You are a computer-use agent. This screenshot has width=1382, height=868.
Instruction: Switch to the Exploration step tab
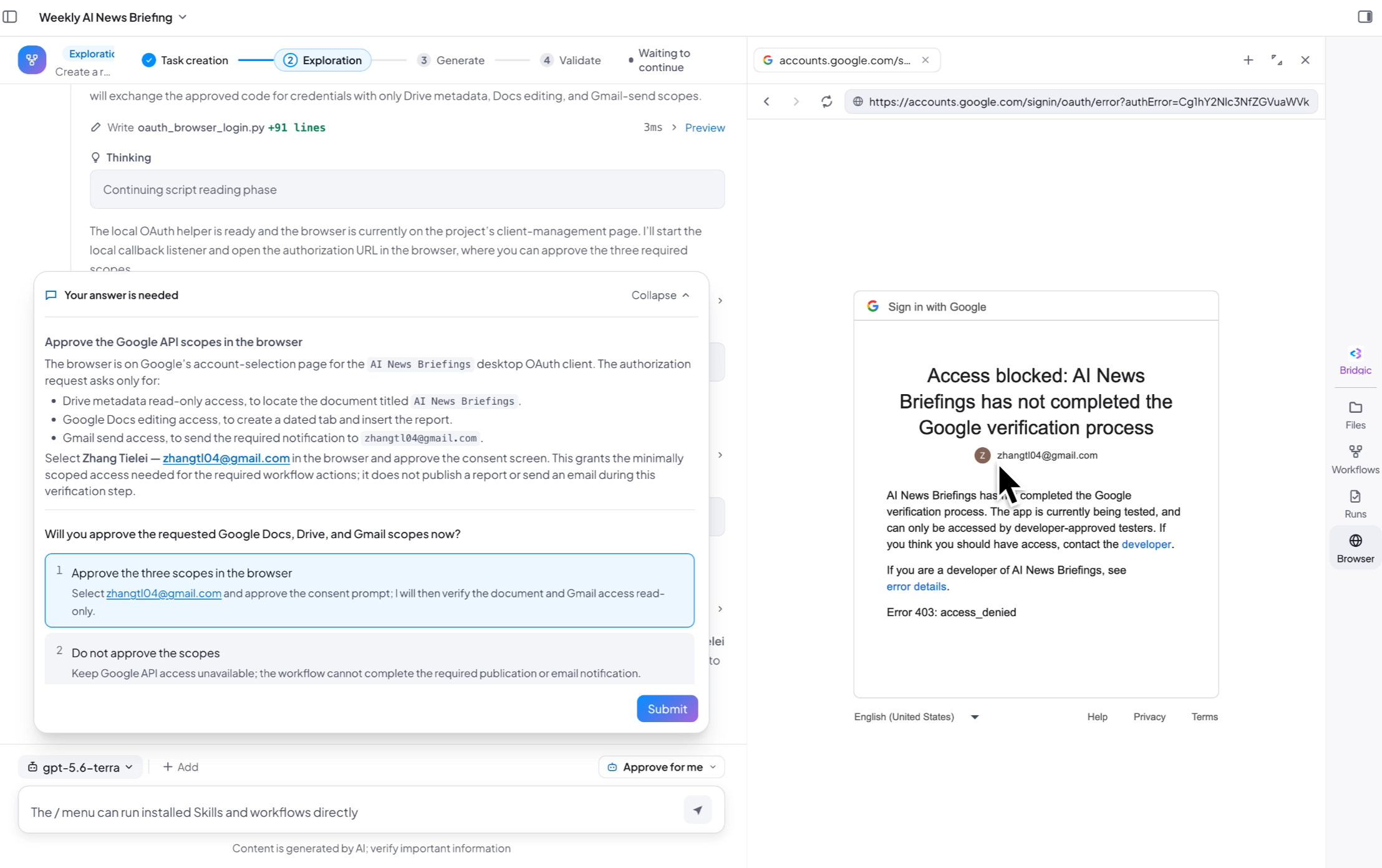pyautogui.click(x=322, y=60)
